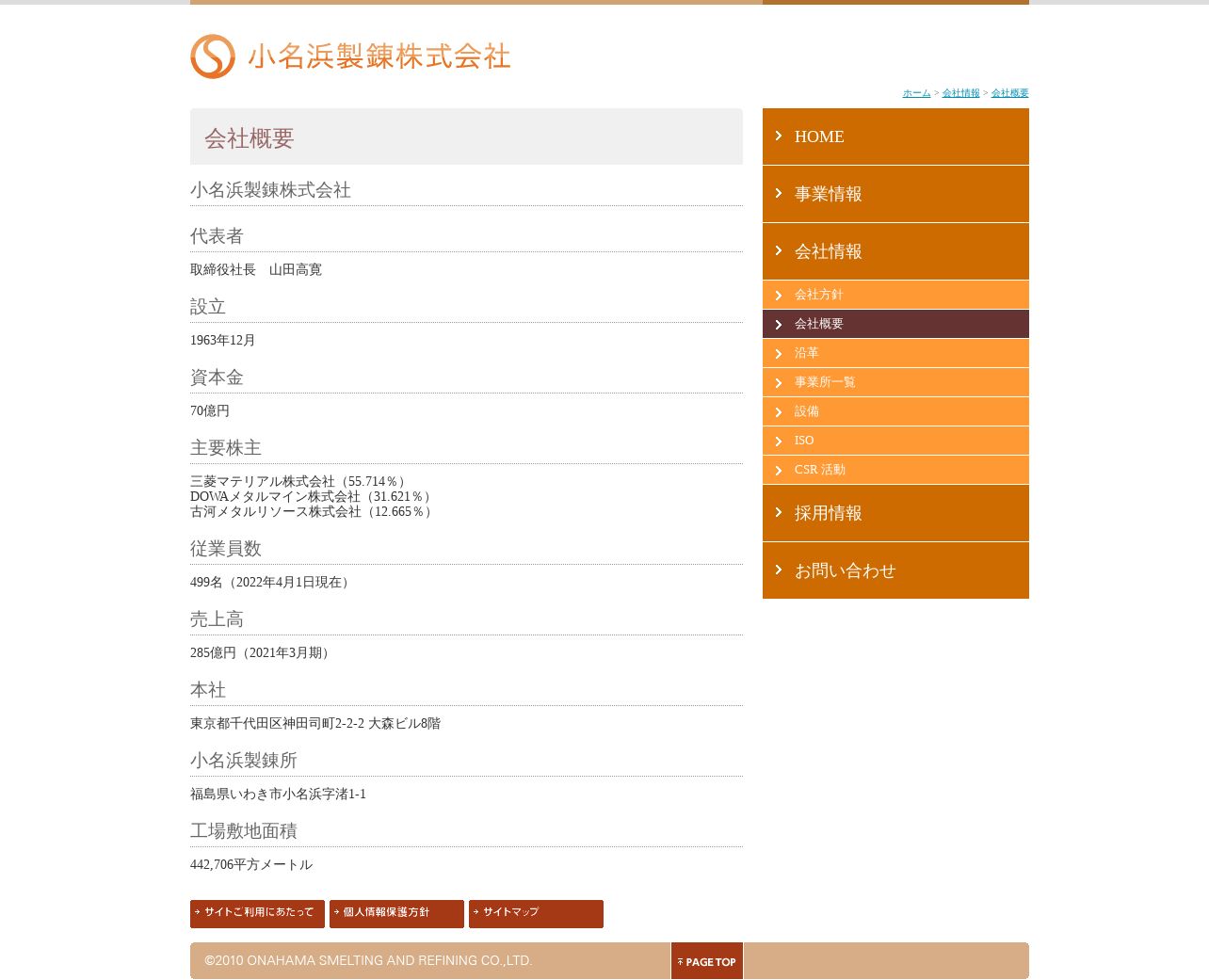Click the chevron arrow beside ISO
1209x980 pixels.
(779, 442)
